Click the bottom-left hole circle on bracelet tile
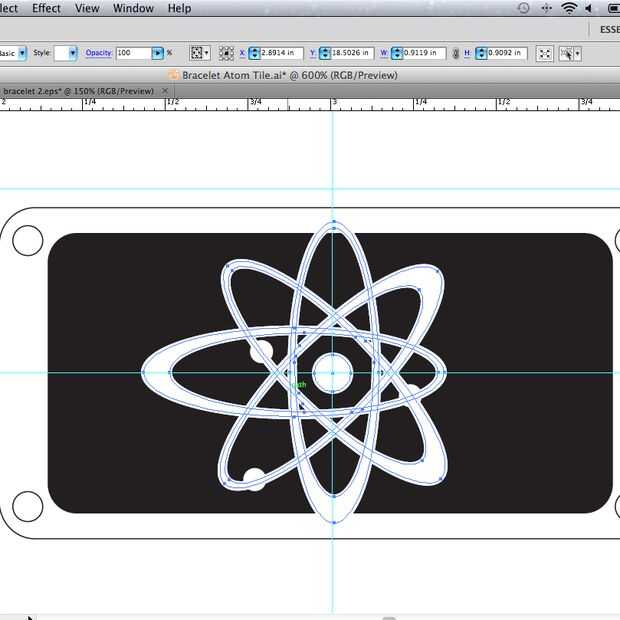Image resolution: width=620 pixels, height=620 pixels. click(28, 507)
